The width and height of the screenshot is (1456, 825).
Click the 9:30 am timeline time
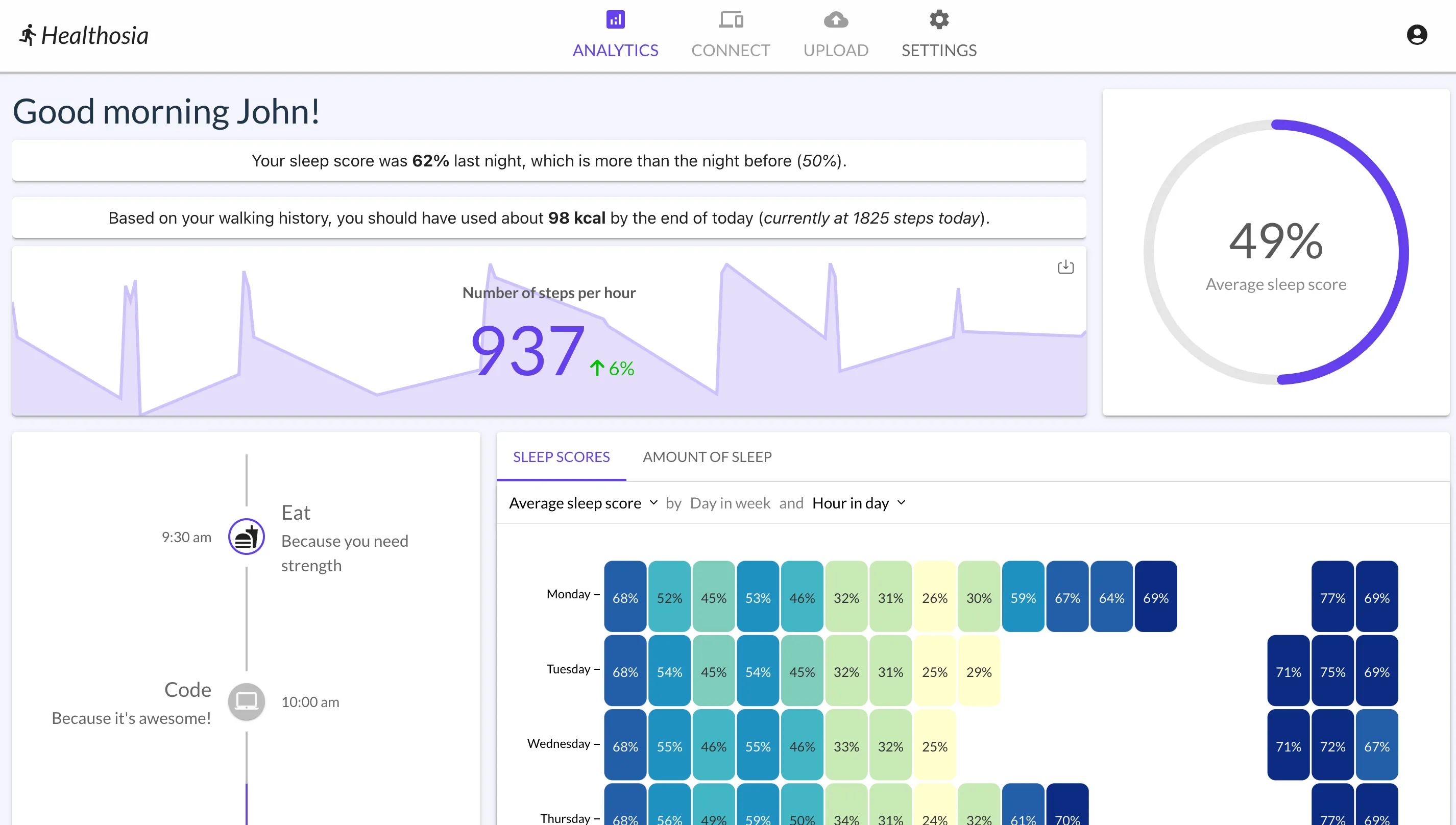186,537
